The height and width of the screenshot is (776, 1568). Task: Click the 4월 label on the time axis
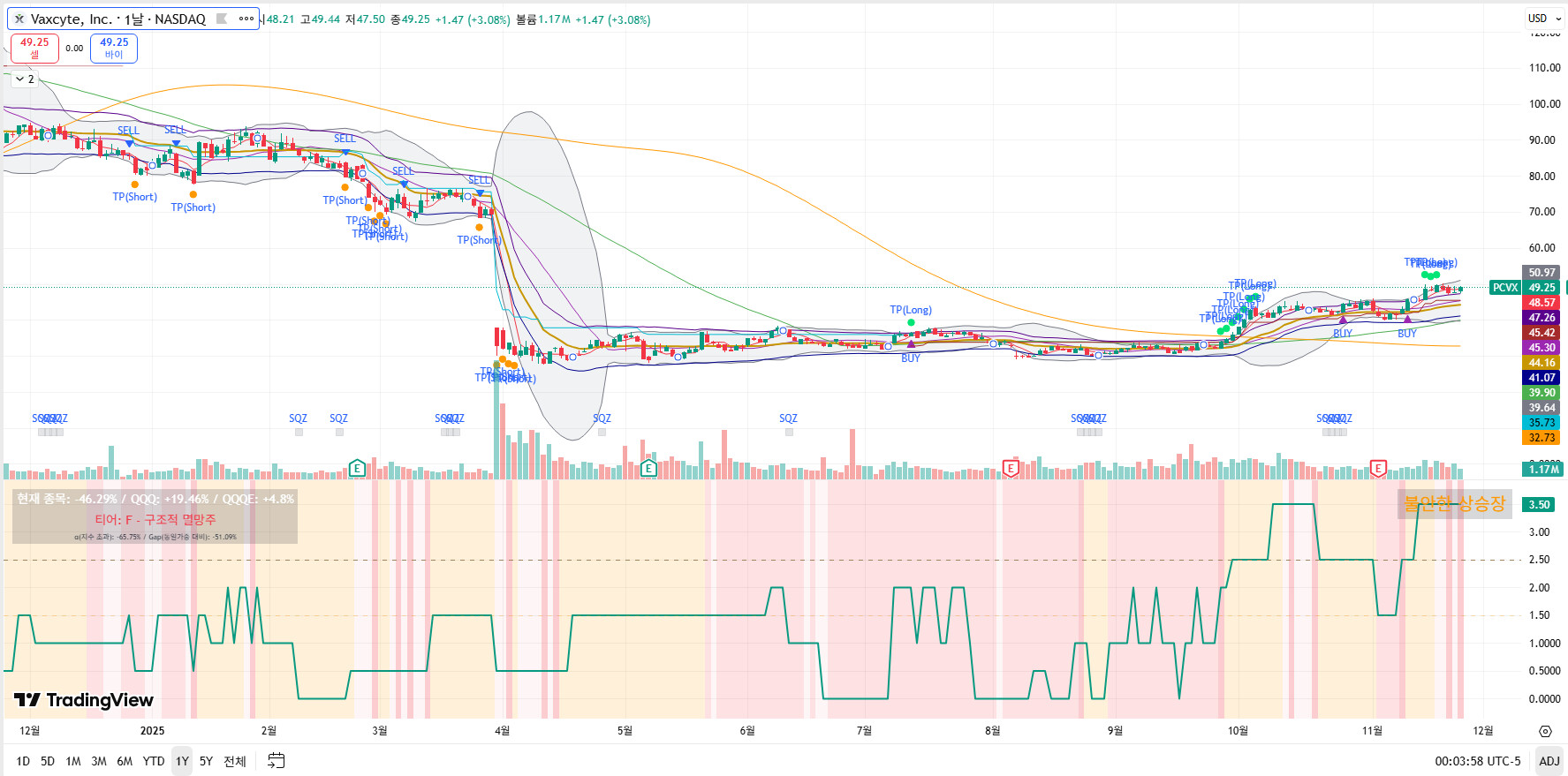[502, 731]
